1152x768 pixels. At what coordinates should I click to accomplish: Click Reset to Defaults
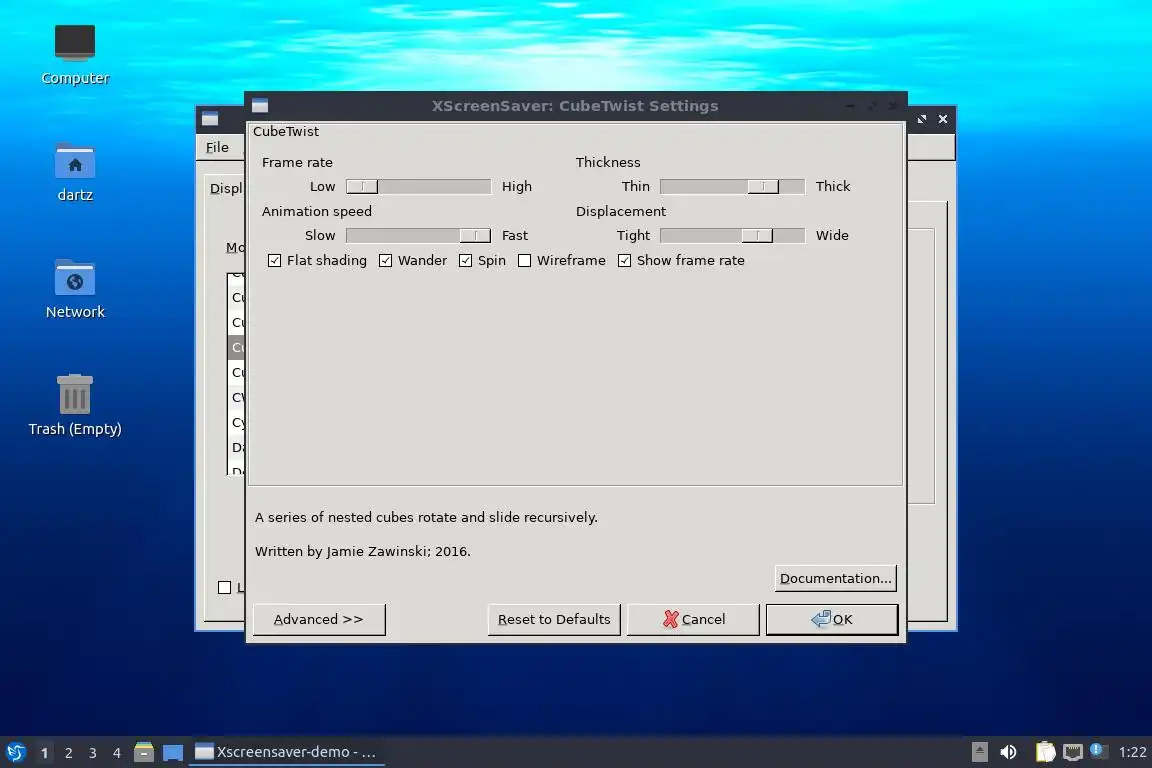(x=554, y=620)
